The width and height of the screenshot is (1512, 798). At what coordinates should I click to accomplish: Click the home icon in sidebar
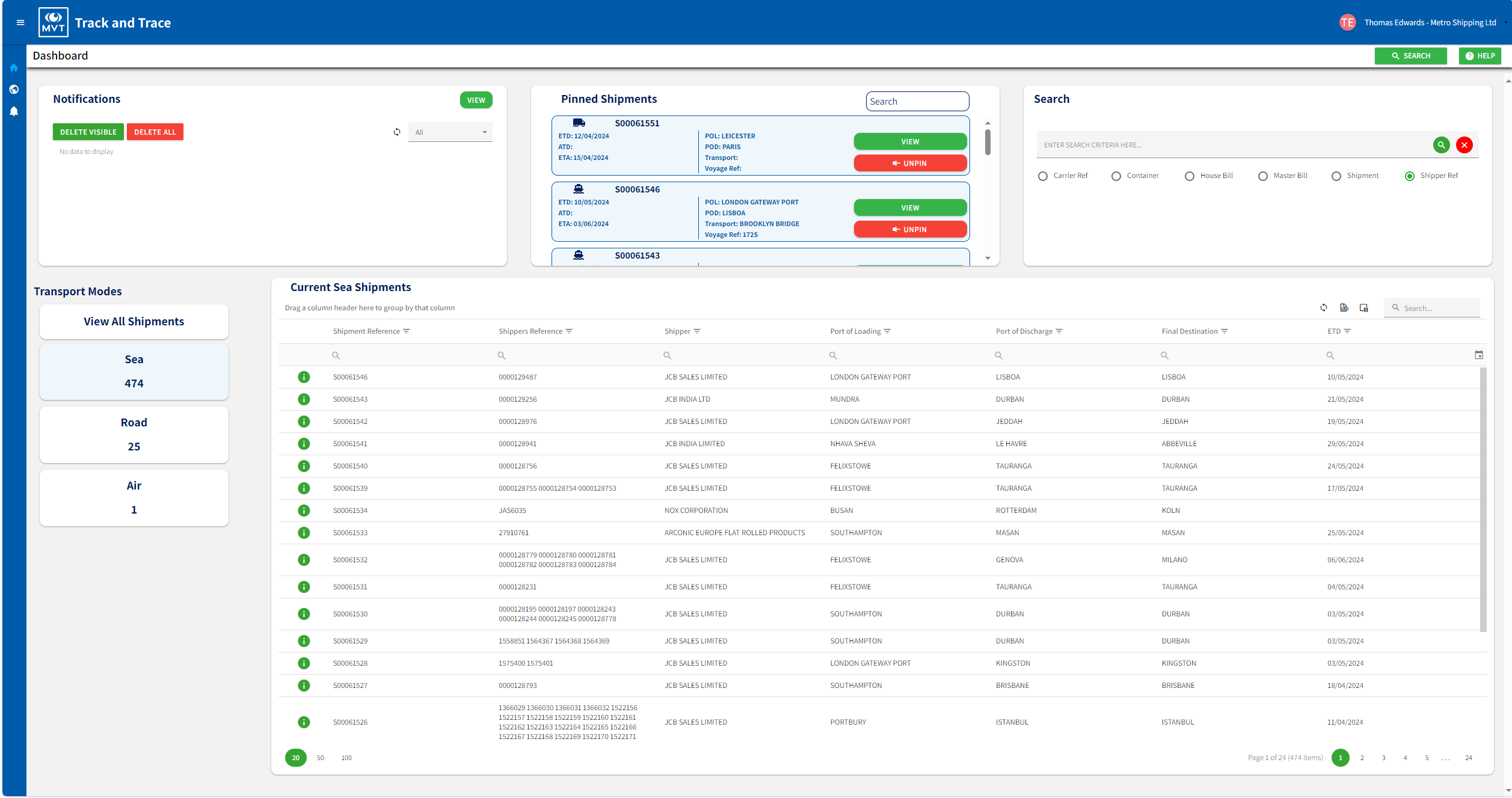click(14, 68)
